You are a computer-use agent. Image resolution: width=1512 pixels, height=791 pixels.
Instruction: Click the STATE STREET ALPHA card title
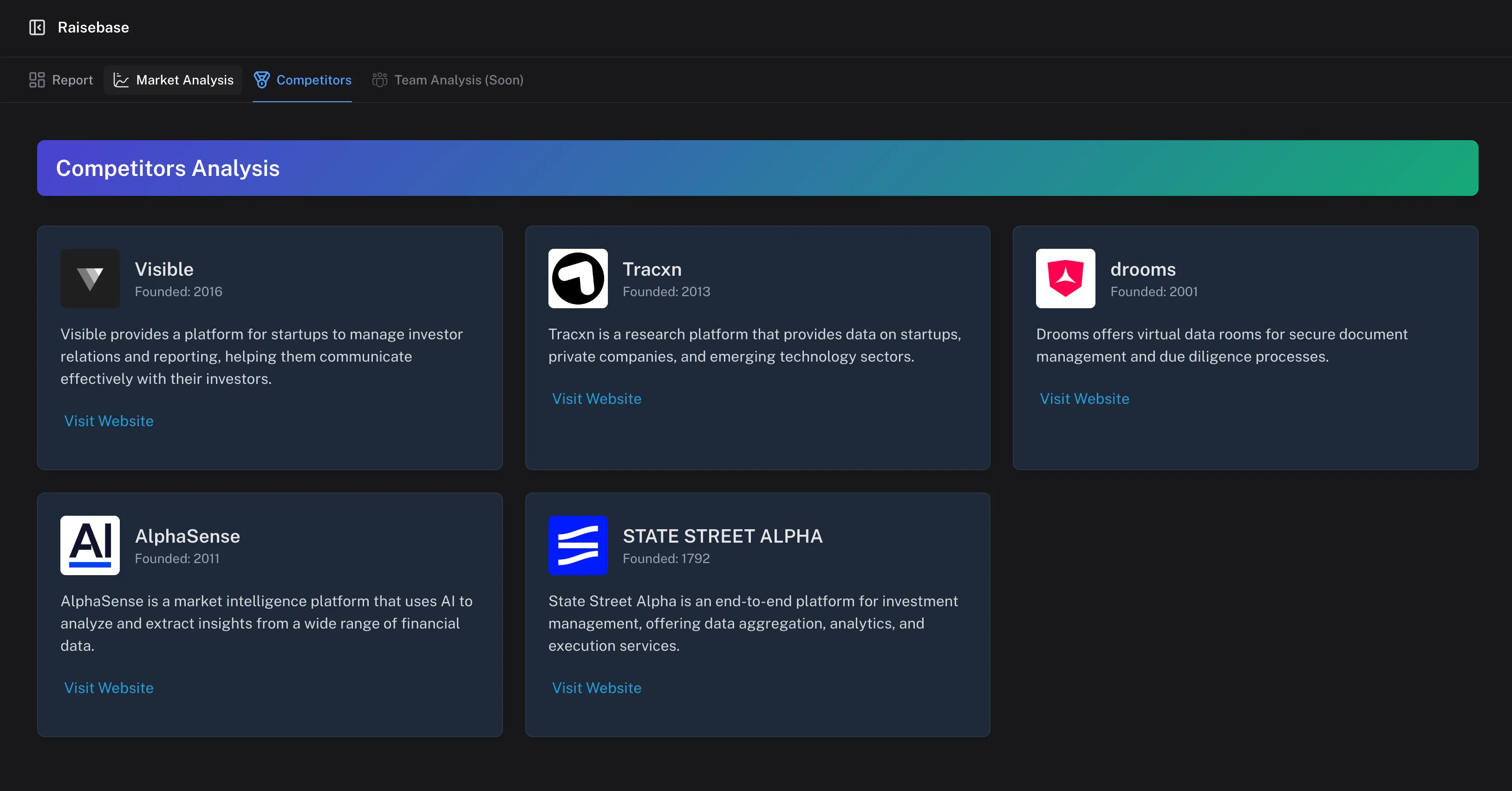[722, 536]
